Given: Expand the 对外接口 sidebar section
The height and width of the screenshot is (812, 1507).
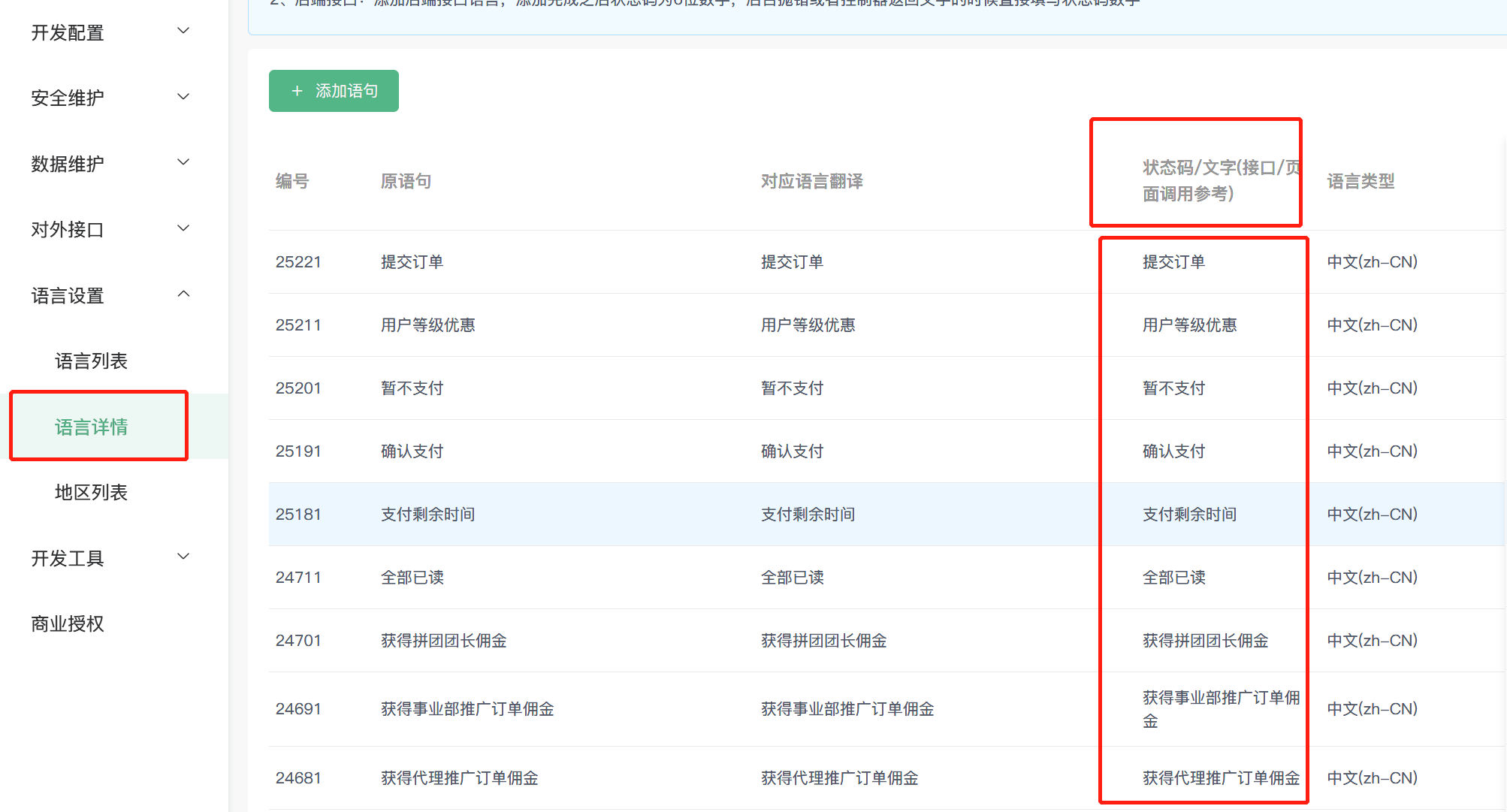Looking at the screenshot, I should click(x=68, y=229).
